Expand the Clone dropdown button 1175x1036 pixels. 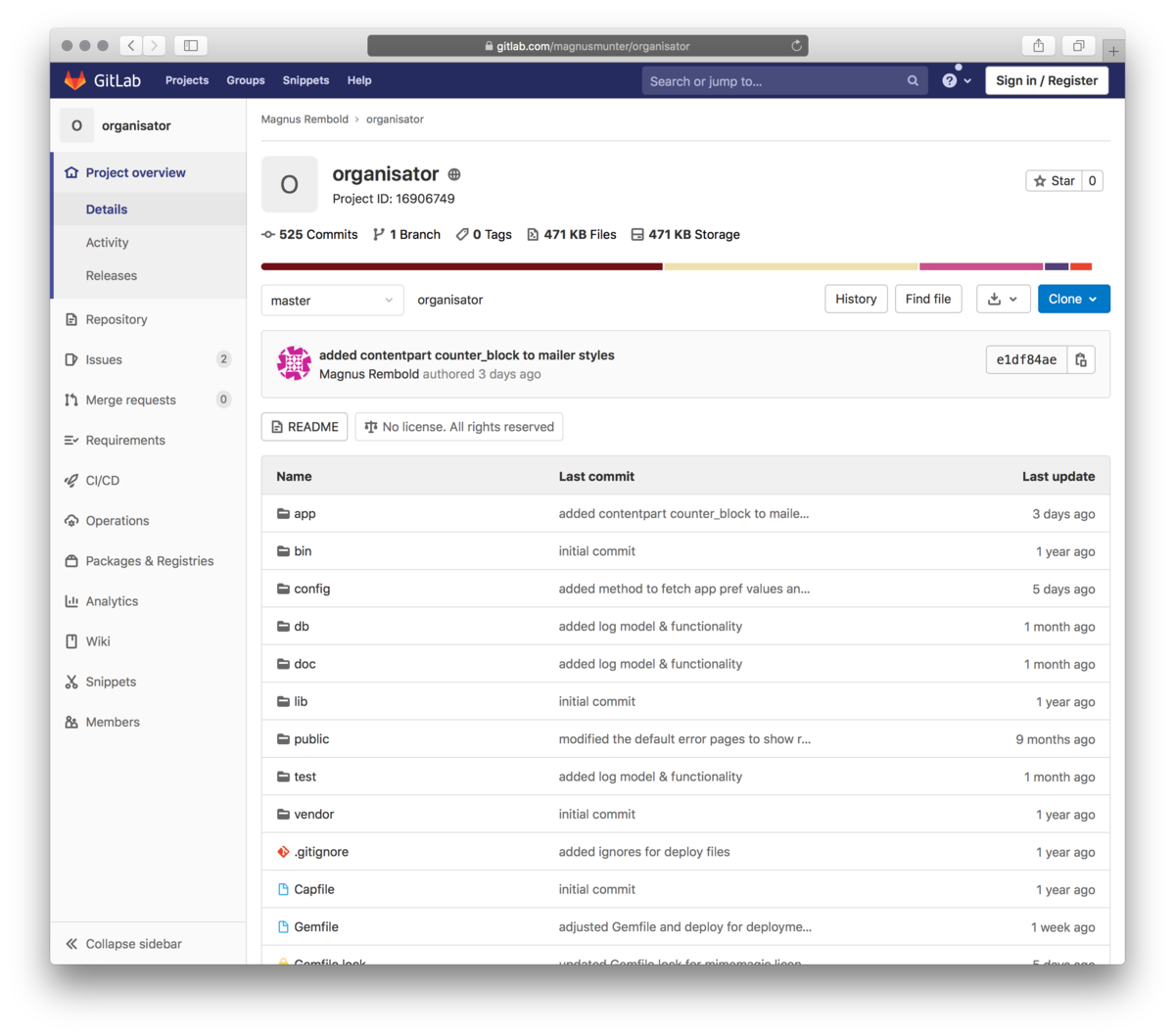[x=1073, y=300]
